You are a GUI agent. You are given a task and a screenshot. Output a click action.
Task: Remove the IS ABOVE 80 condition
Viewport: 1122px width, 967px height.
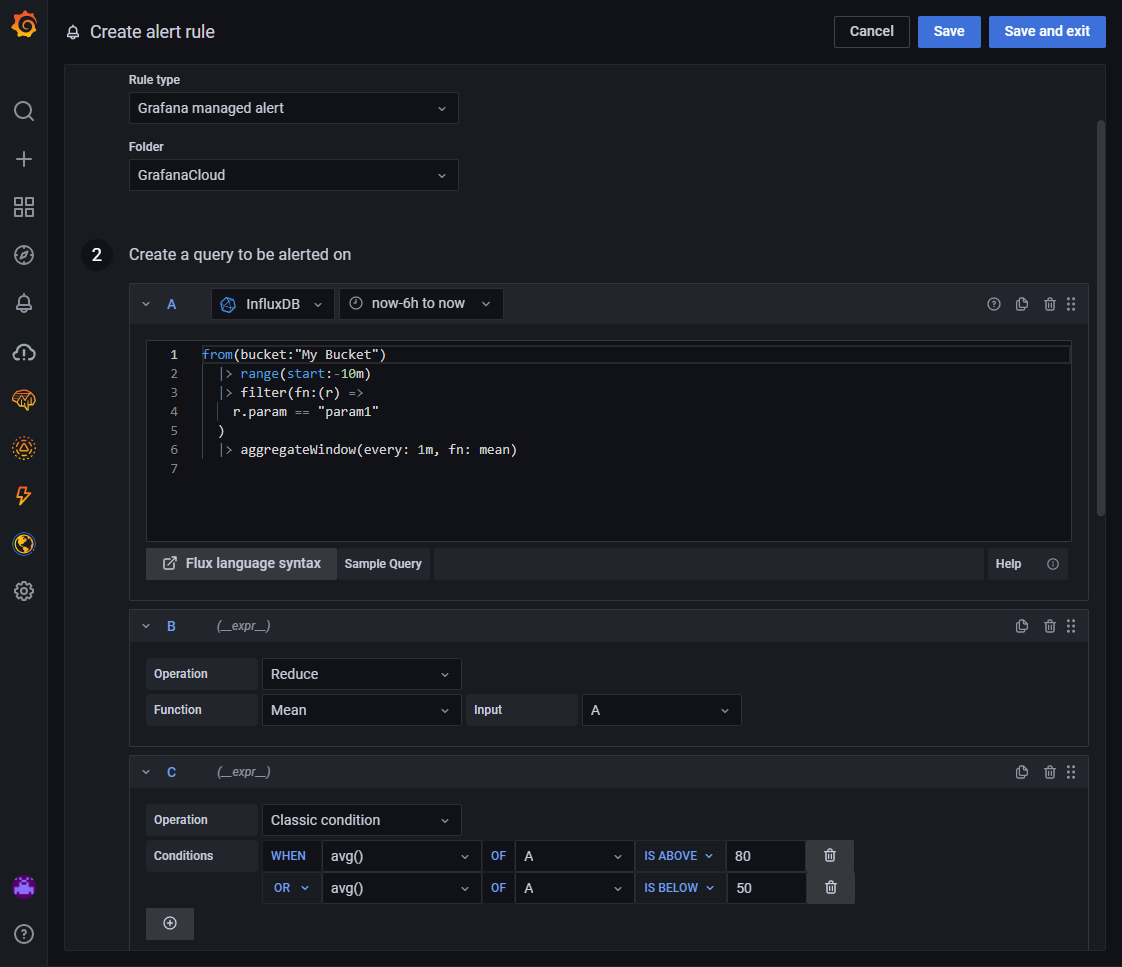click(x=830, y=856)
